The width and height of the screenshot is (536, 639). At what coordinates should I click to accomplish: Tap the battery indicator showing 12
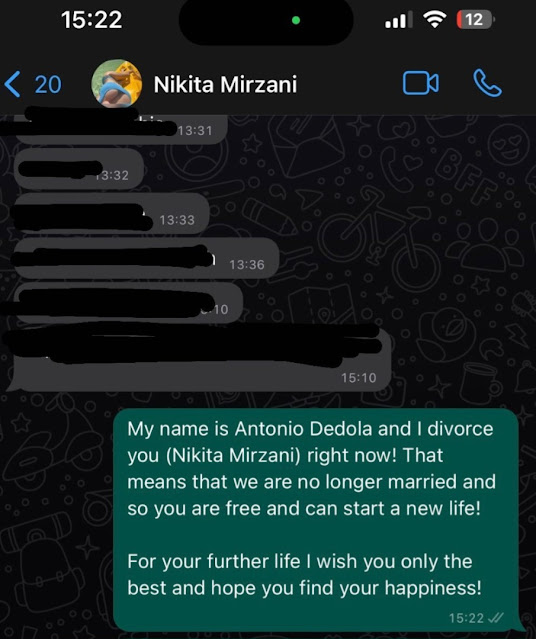click(475, 20)
